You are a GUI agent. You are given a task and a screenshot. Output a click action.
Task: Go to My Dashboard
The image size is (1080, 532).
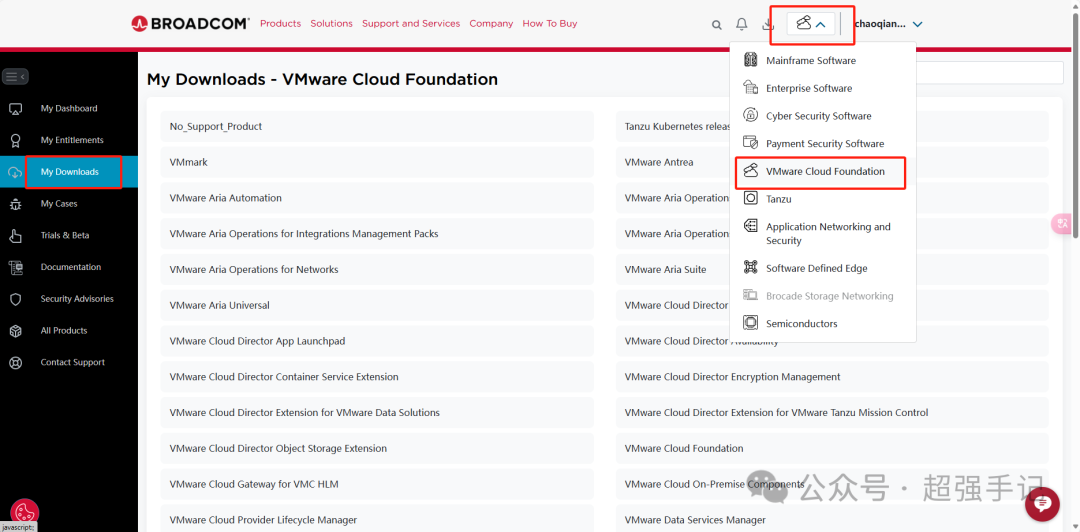pos(69,109)
